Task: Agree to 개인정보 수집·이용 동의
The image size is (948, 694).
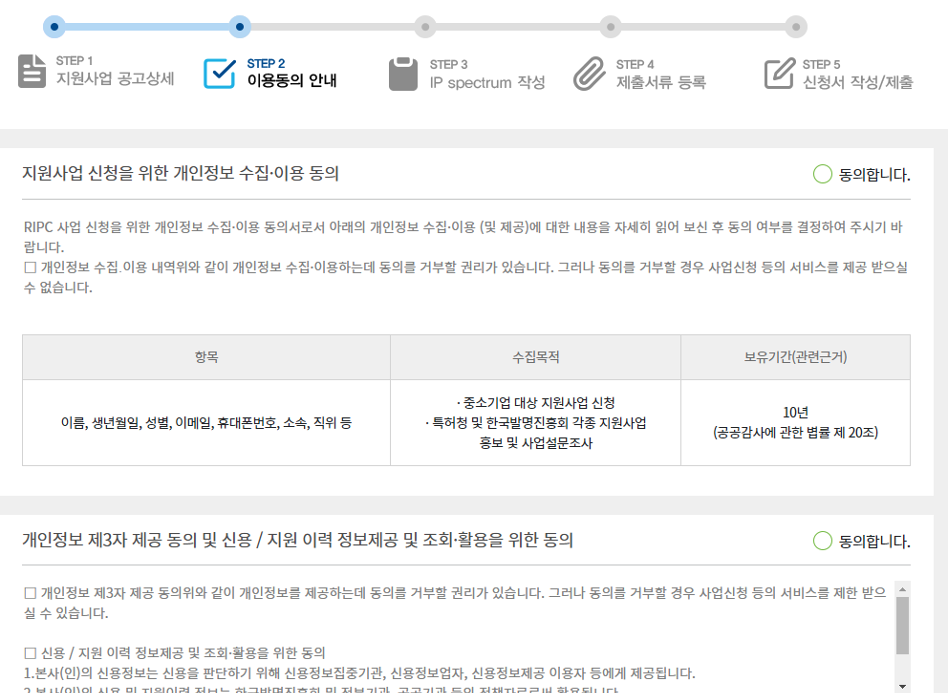Action: [x=822, y=175]
